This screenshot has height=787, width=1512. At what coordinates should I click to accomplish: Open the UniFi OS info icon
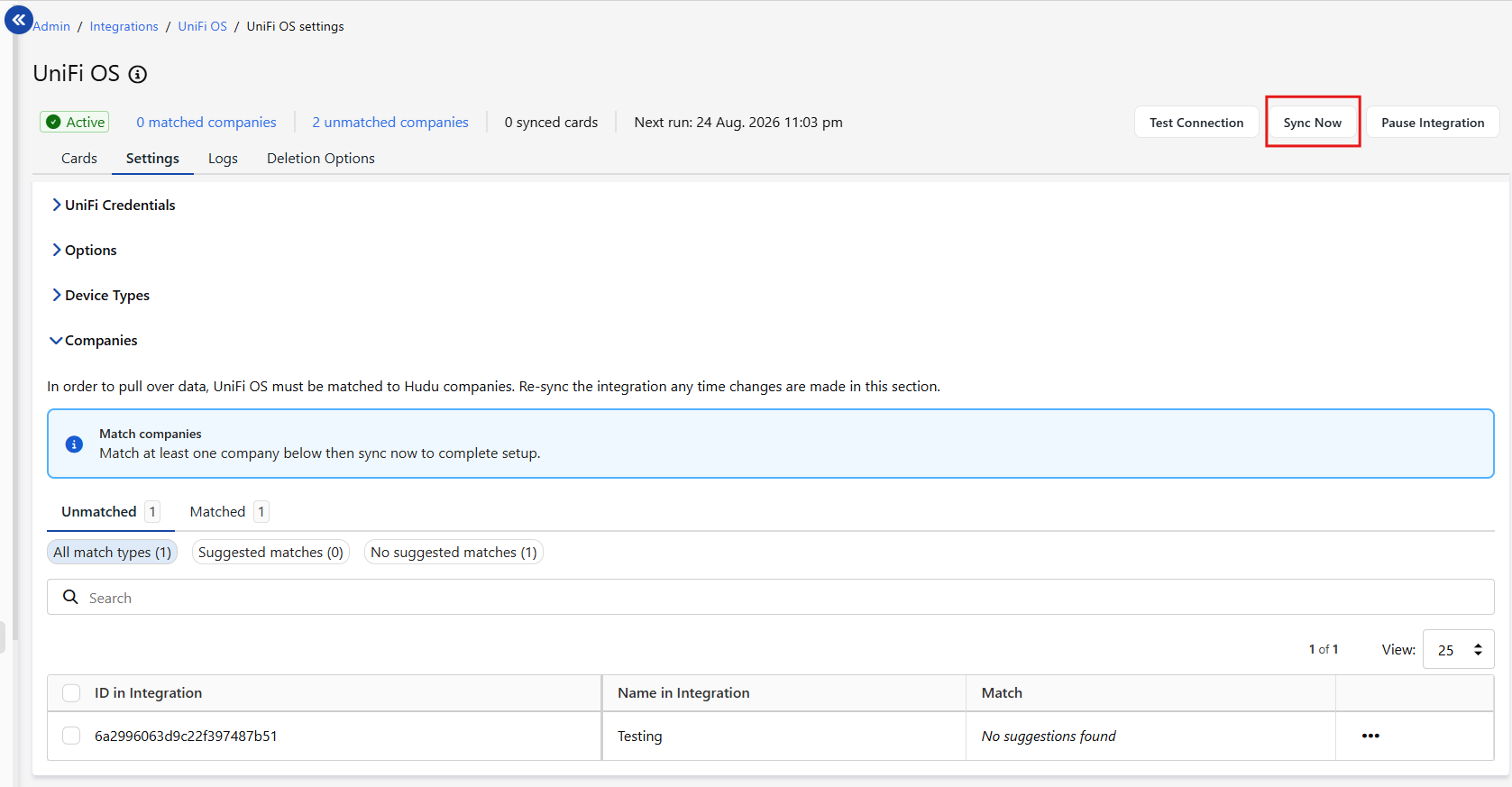coord(137,75)
